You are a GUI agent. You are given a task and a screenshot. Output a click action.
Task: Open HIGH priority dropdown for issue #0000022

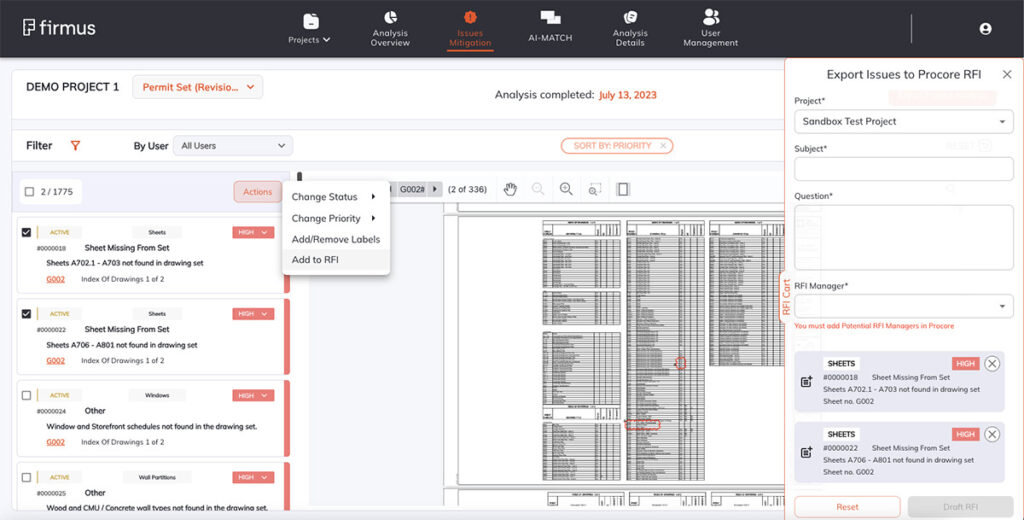(x=253, y=314)
